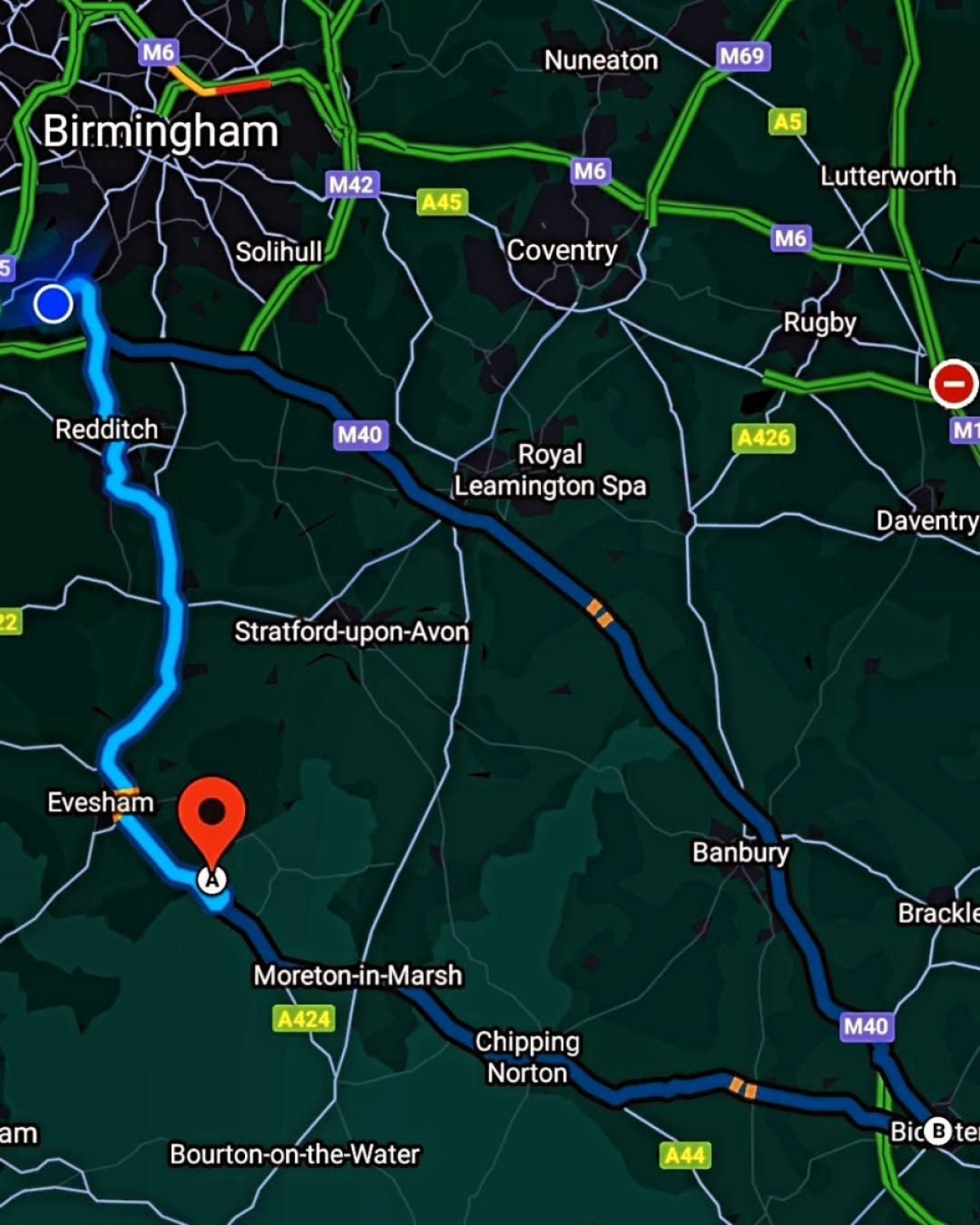Image resolution: width=980 pixels, height=1225 pixels.
Task: Select the Stratford-upon-Avon label
Action: [x=351, y=631]
